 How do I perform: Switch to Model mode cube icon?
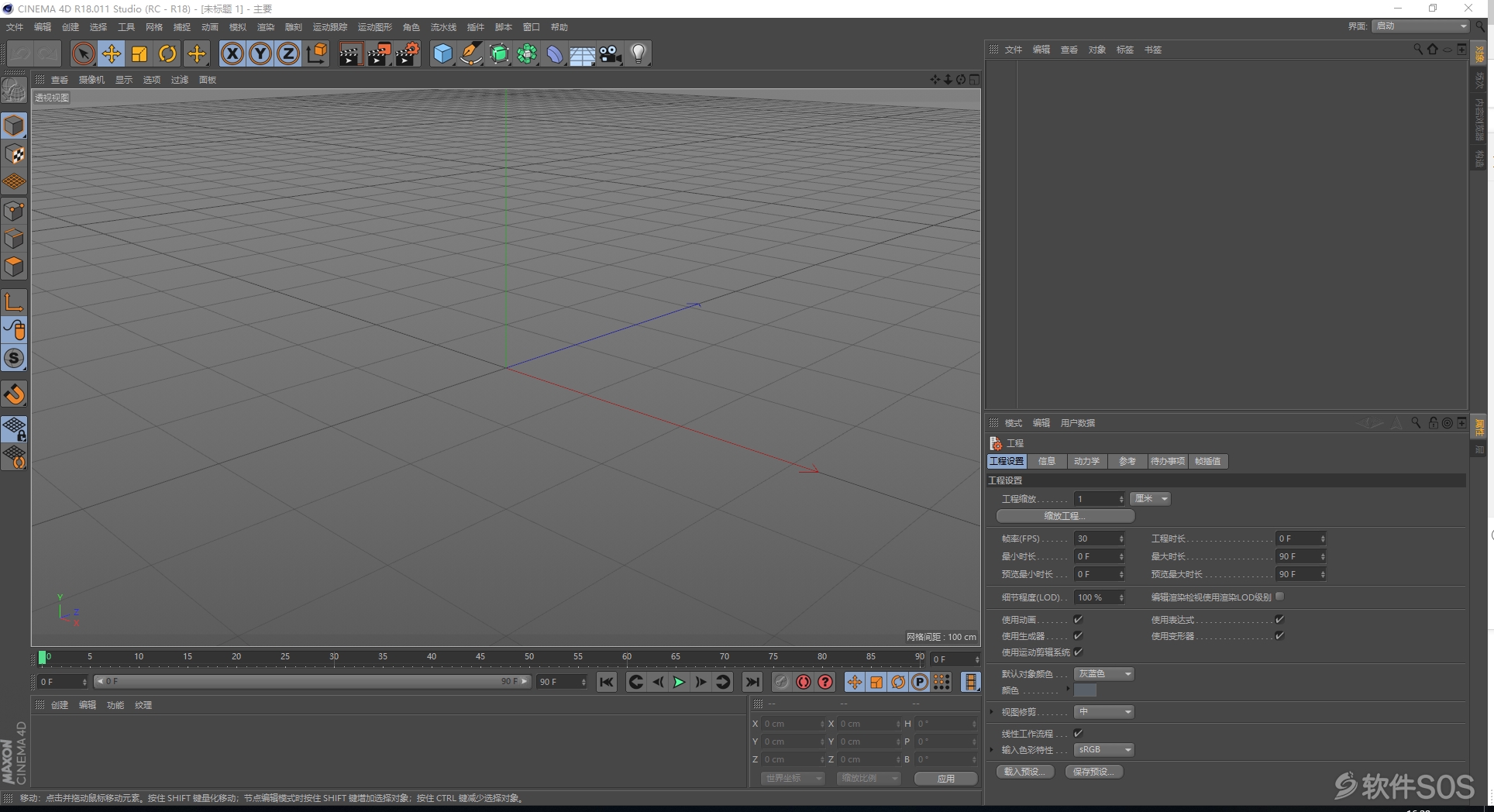tap(14, 126)
